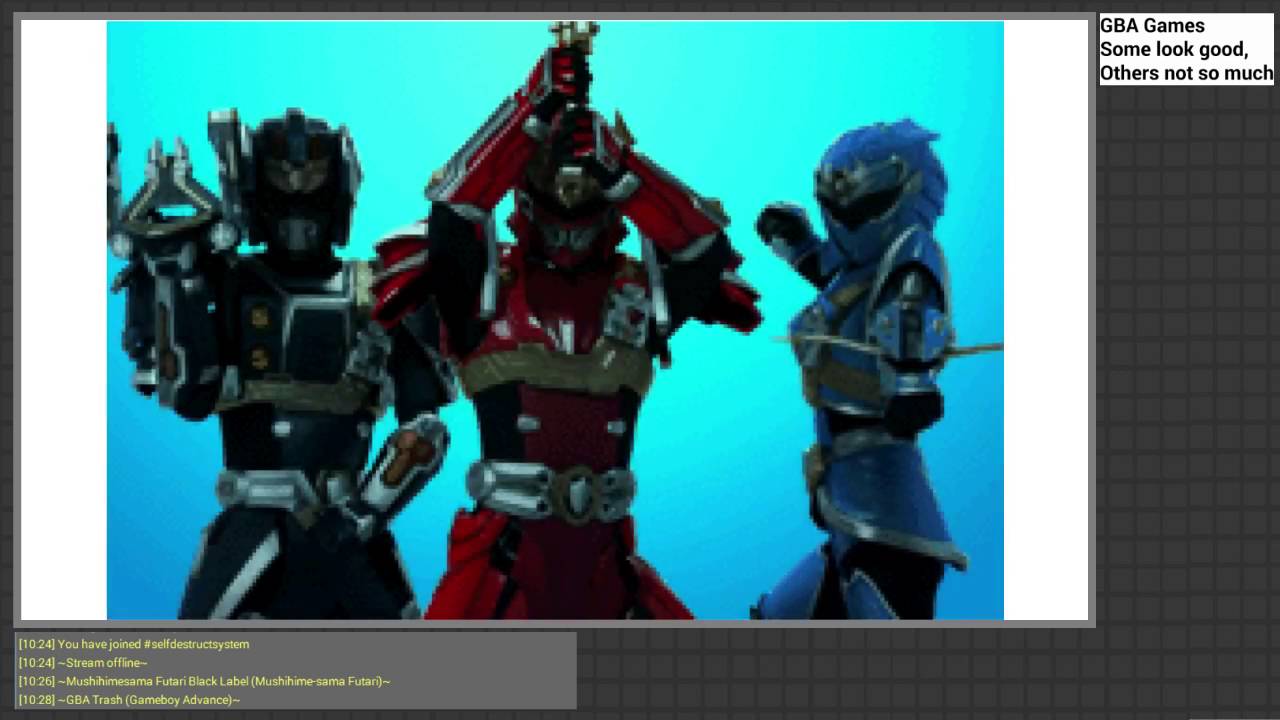Image resolution: width=1280 pixels, height=720 pixels.
Task: Click "Some look good," caption line
Action: tap(1174, 49)
